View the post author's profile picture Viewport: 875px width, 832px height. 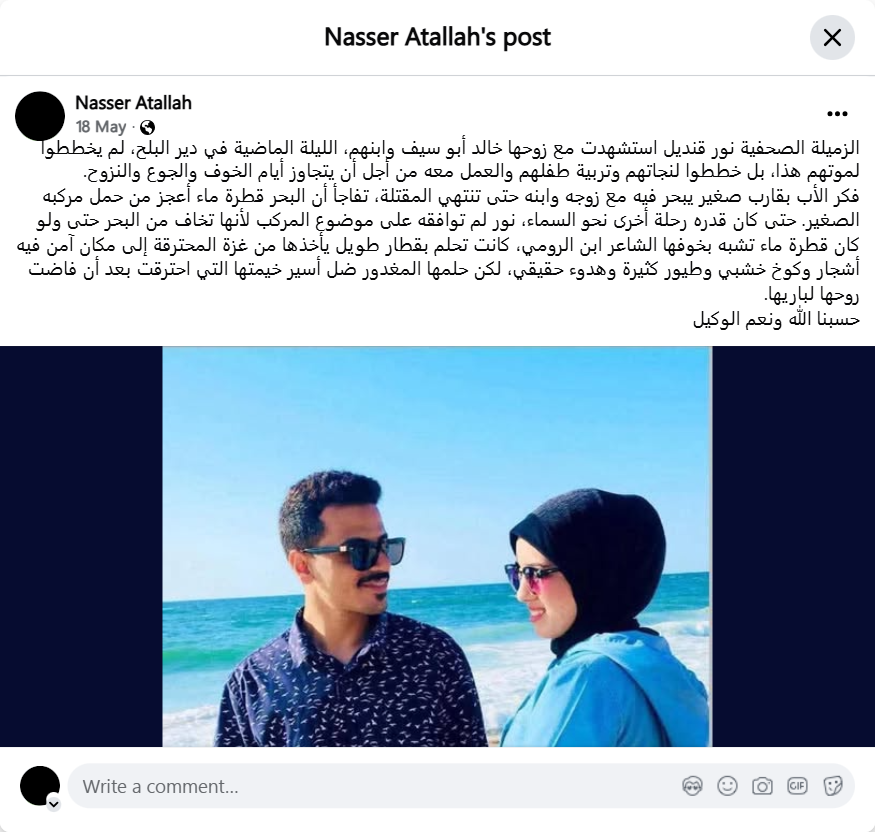pyautogui.click(x=40, y=116)
